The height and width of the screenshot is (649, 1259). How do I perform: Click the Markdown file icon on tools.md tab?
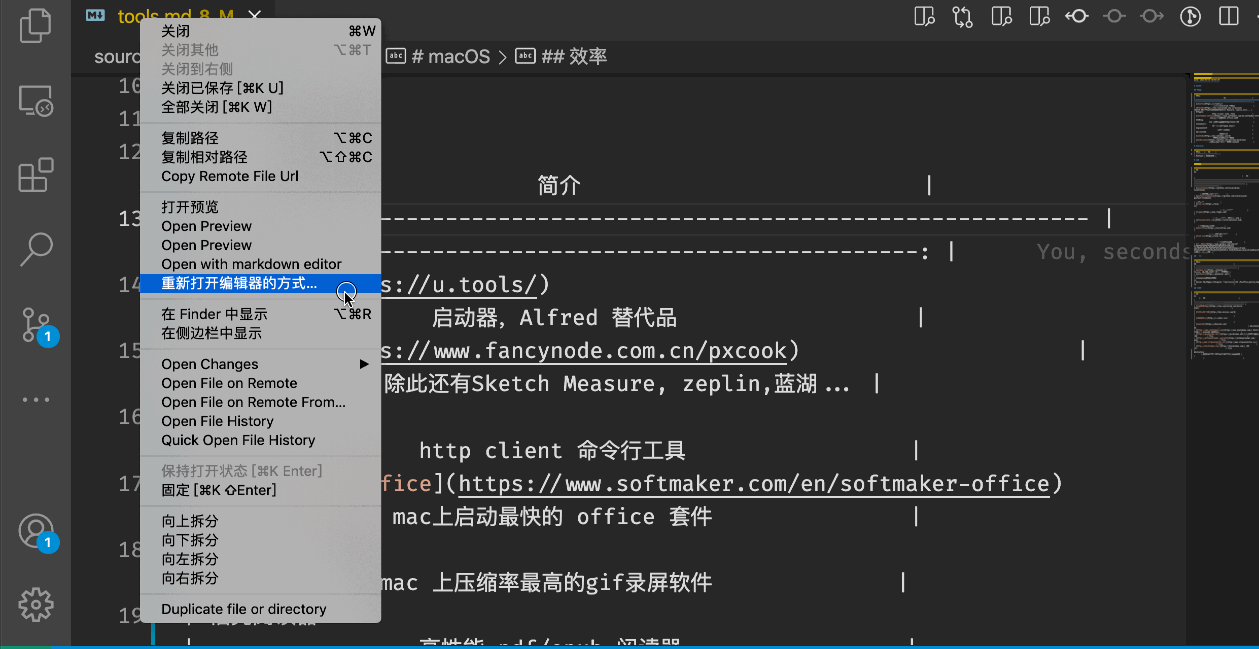96,16
